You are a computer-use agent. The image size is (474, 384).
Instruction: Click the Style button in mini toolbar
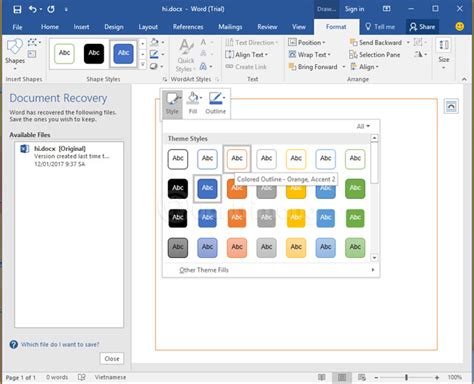(172, 104)
